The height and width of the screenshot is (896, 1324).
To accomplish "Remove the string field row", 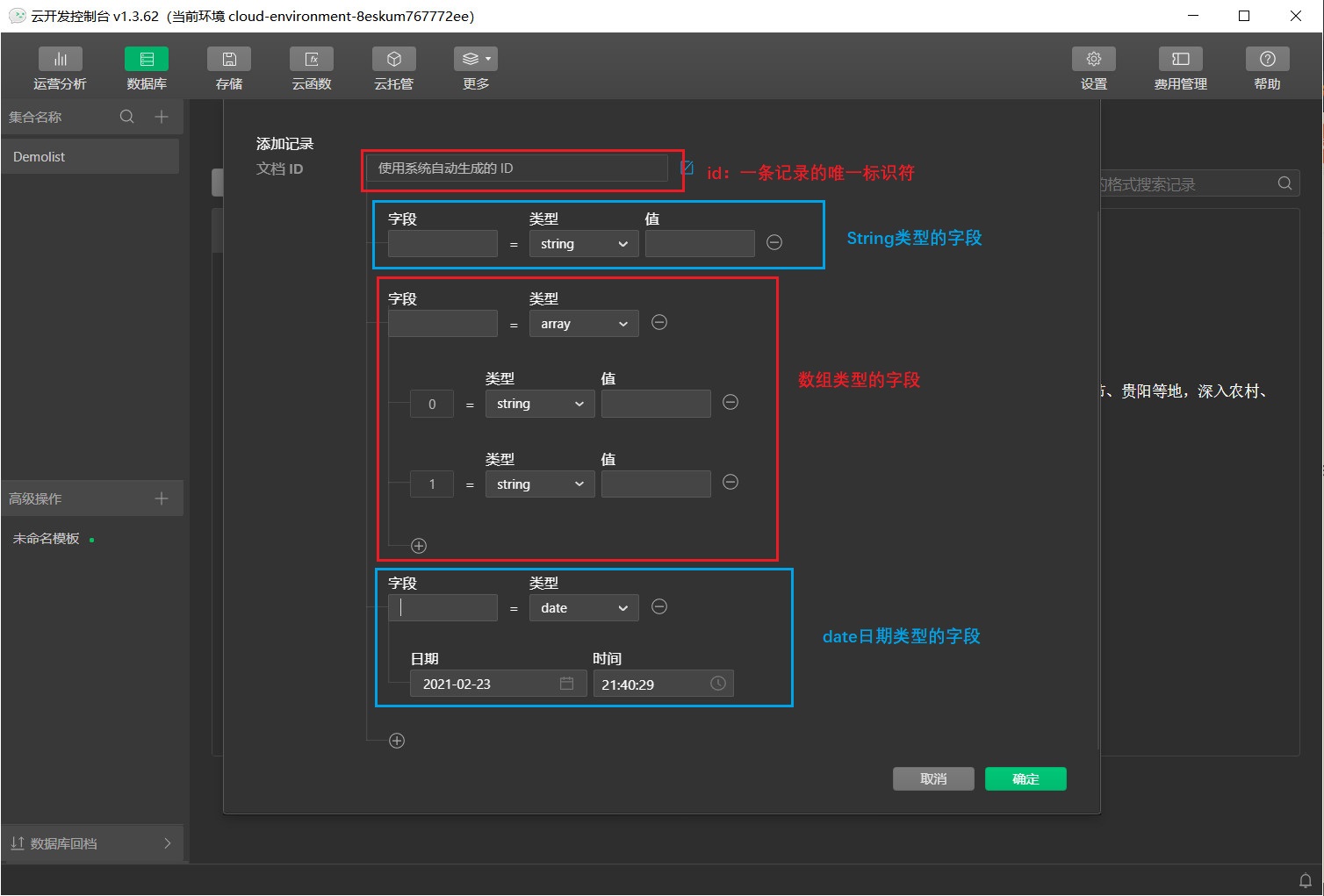I will coord(774,242).
